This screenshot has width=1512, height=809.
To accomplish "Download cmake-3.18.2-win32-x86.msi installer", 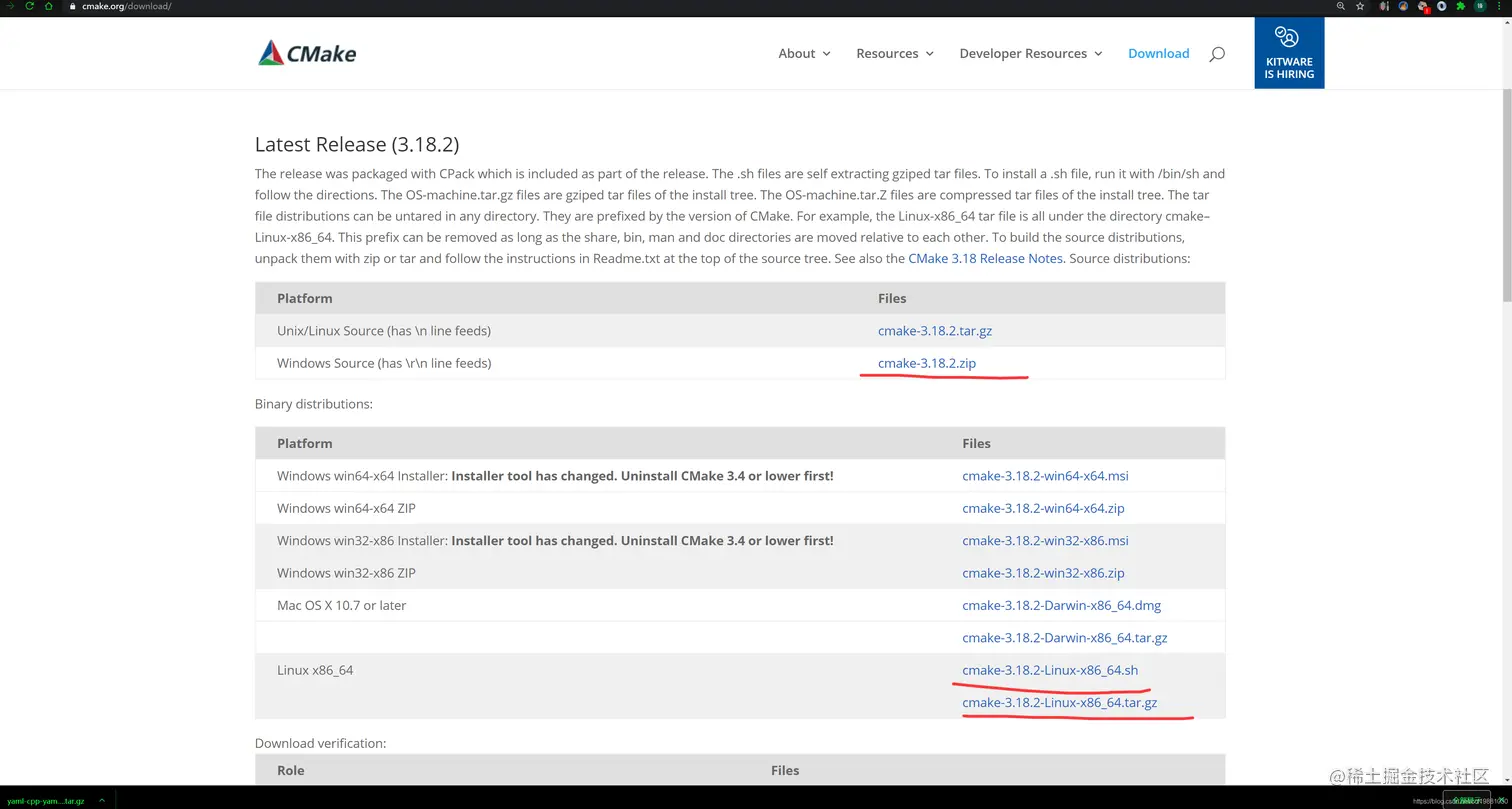I will point(1045,540).
